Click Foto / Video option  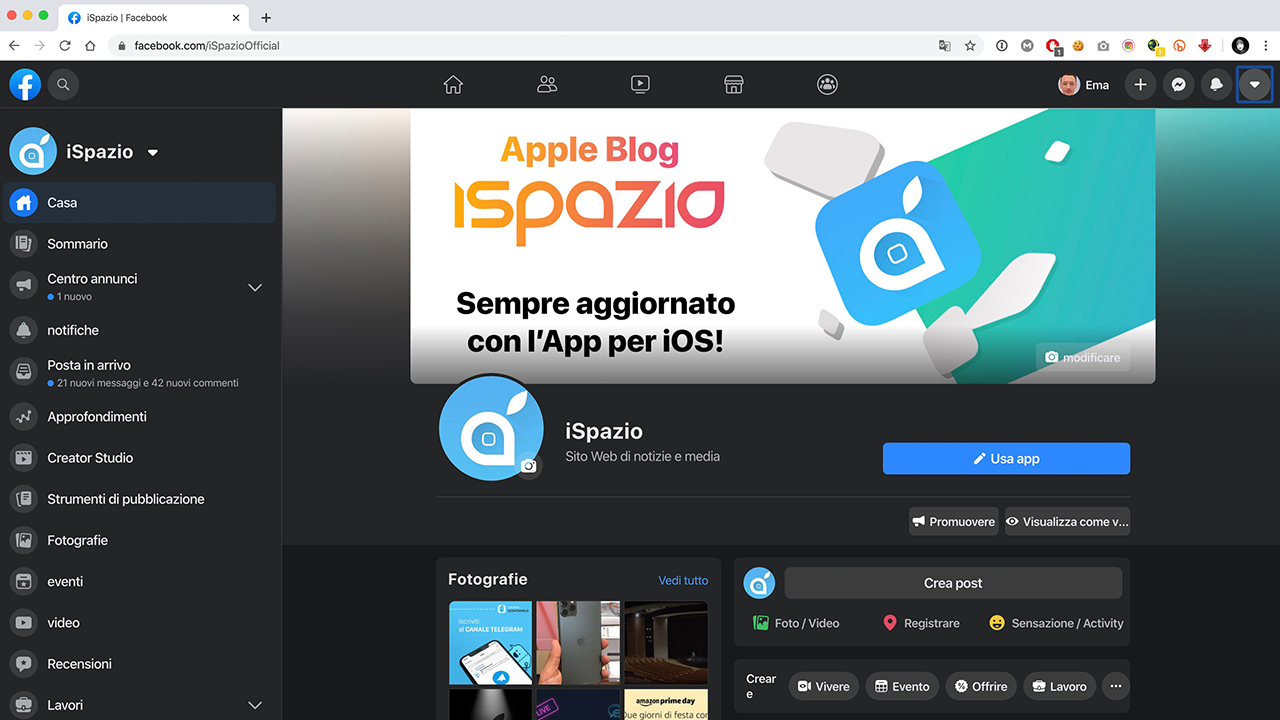click(x=796, y=623)
